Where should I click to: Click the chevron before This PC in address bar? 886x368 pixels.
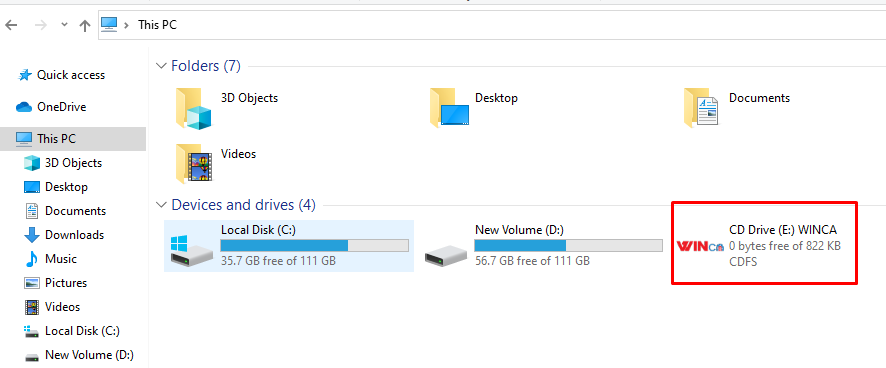tap(127, 25)
